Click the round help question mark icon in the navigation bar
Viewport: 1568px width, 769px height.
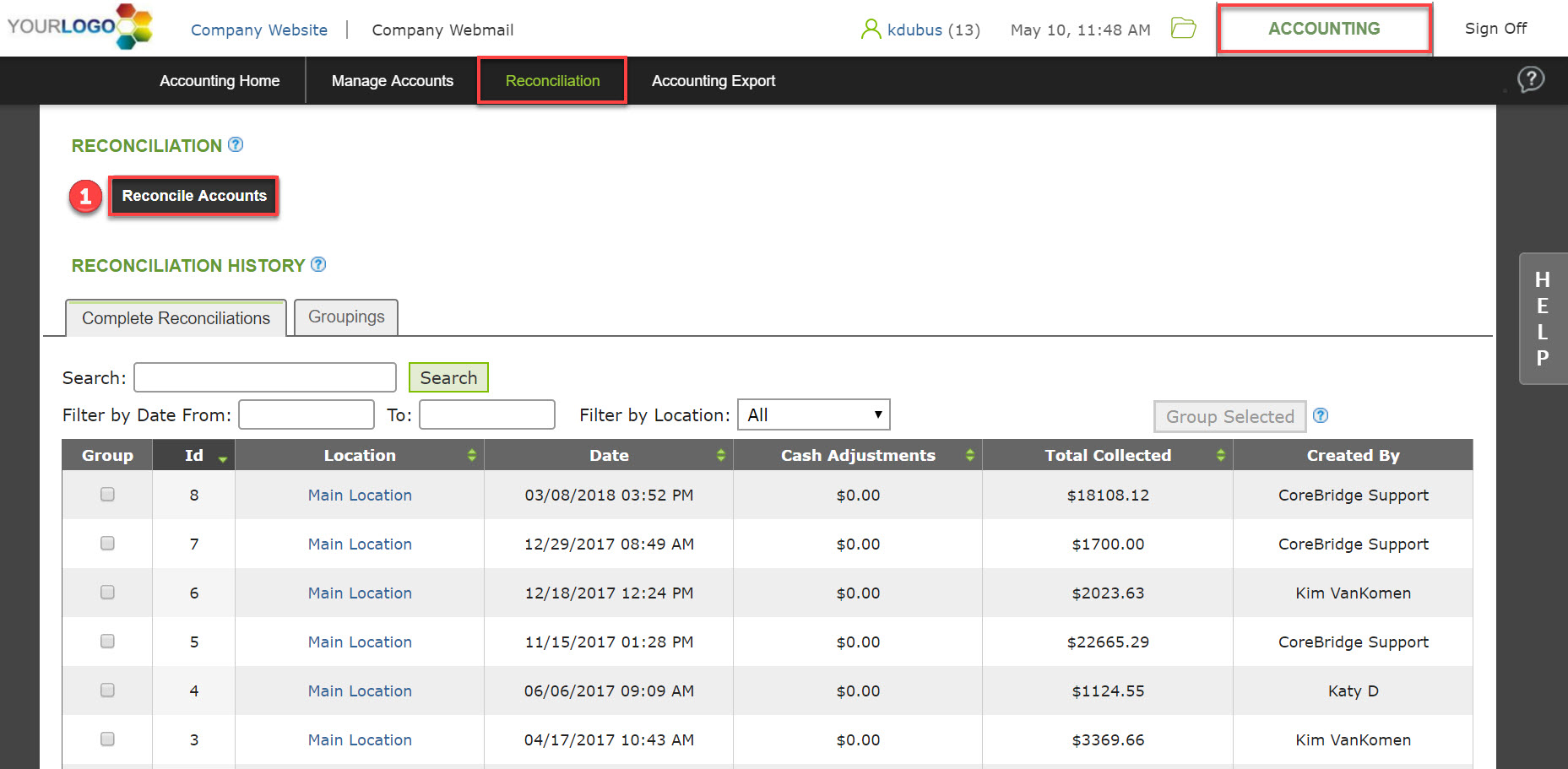tap(1531, 79)
